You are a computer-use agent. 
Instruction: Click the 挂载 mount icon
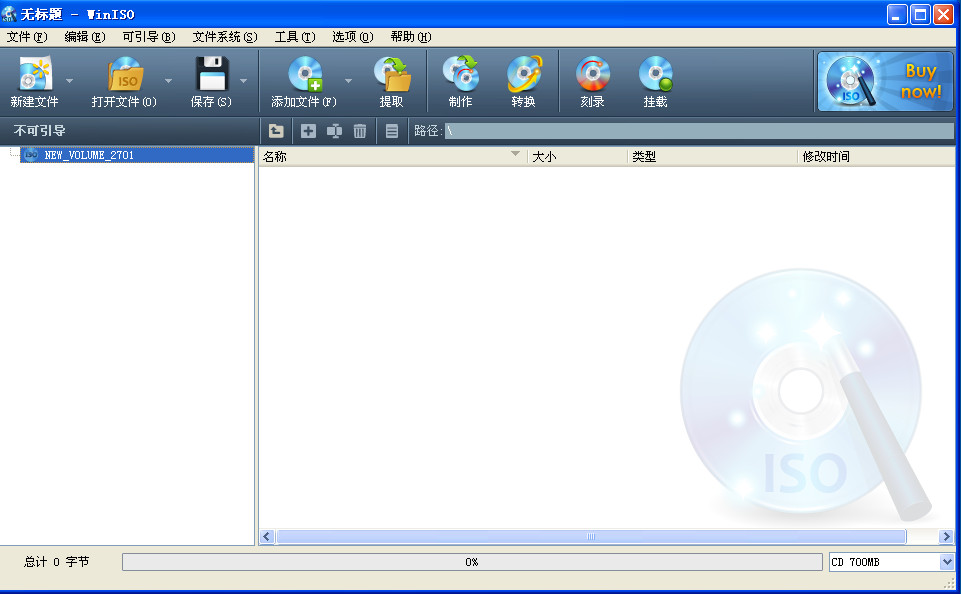(x=656, y=74)
